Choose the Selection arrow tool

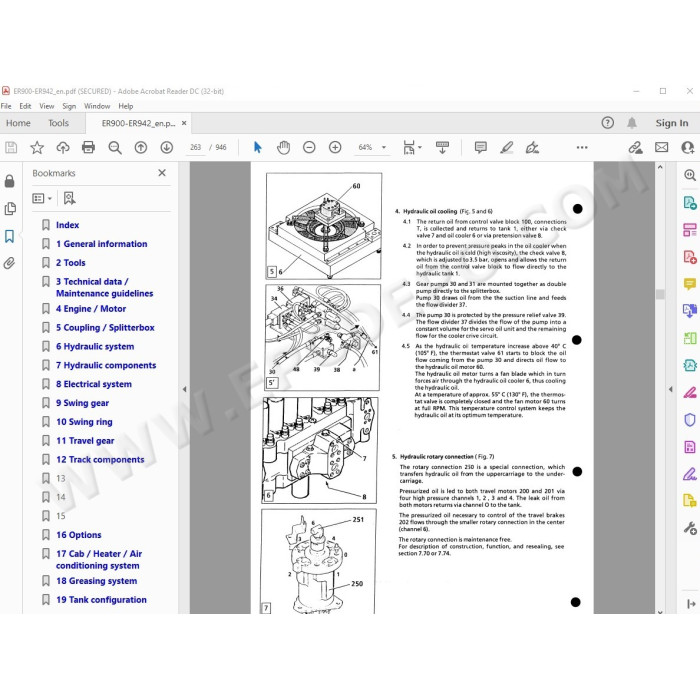point(258,147)
